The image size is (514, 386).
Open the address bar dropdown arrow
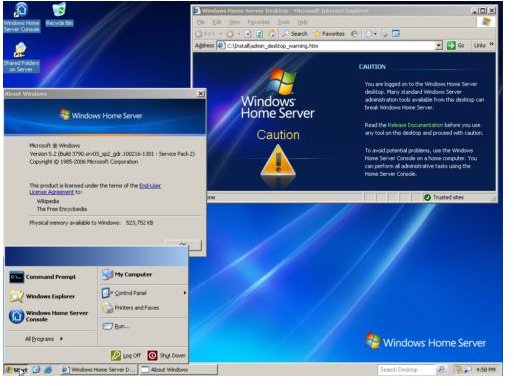[439, 45]
